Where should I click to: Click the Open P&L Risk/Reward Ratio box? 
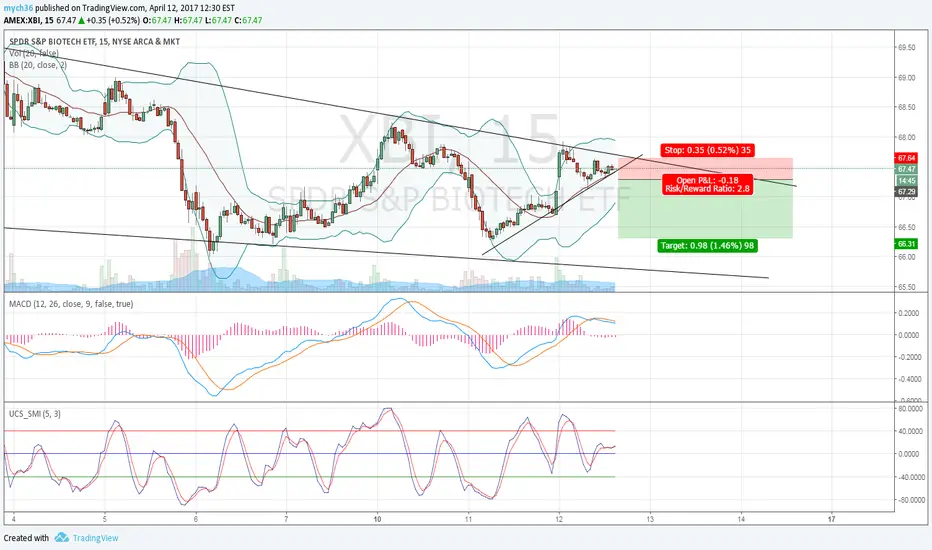coord(707,184)
